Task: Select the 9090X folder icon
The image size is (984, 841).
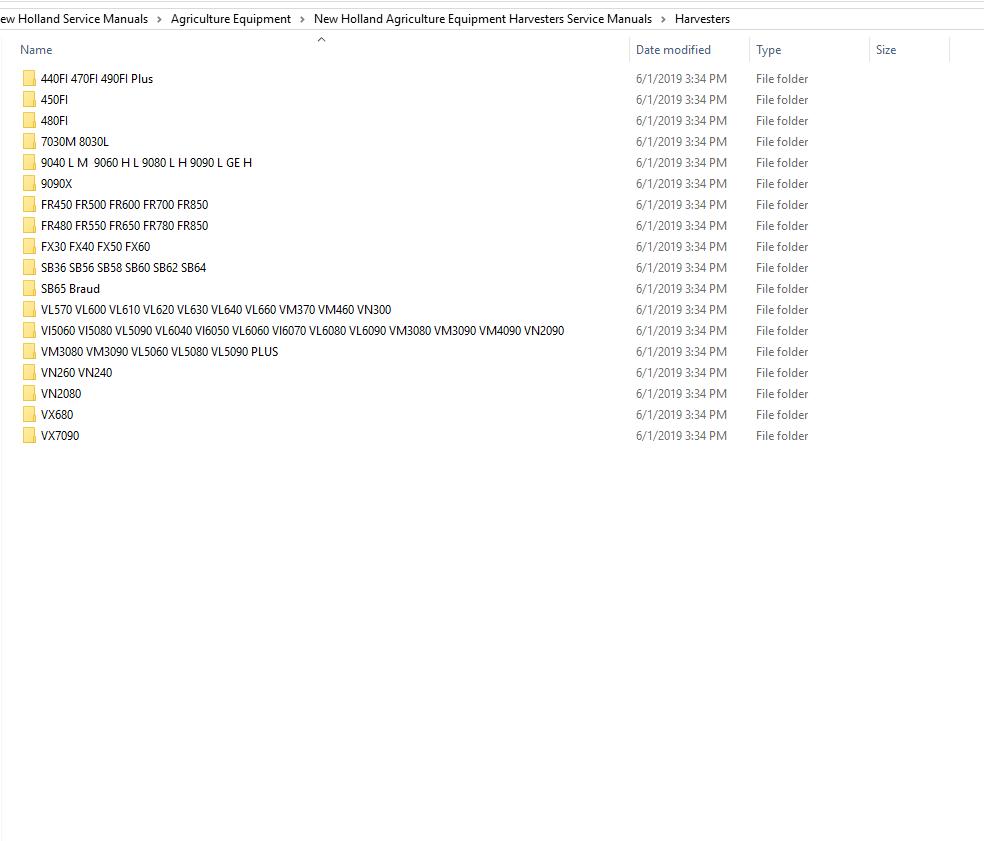Action: coord(29,184)
